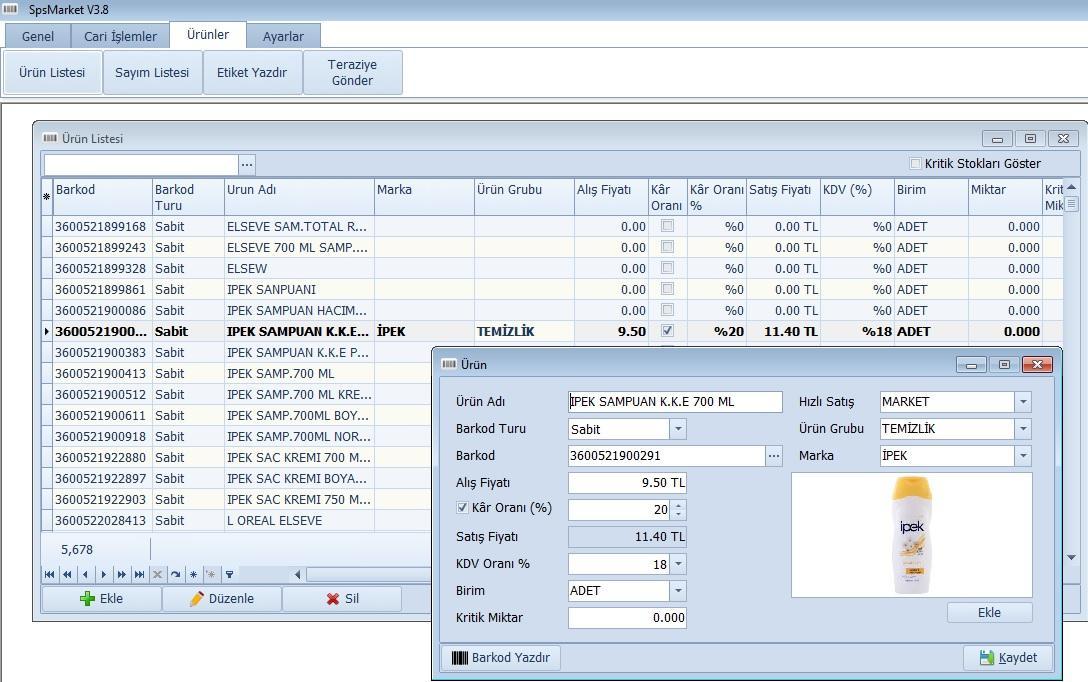Open the Ayarlar tab
1088x682 pixels.
pyautogui.click(x=283, y=36)
